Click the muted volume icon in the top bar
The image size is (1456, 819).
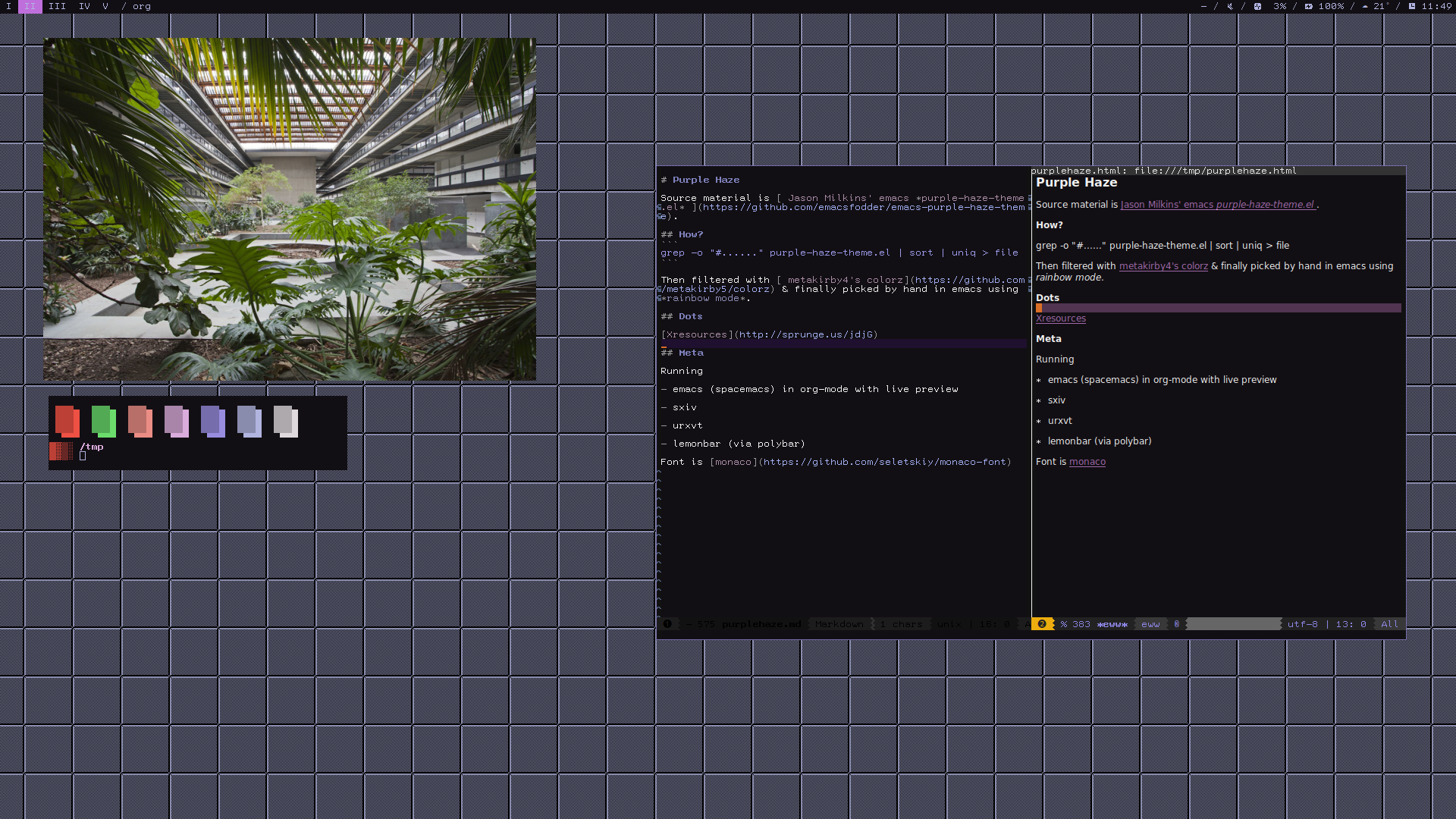[x=1230, y=6]
